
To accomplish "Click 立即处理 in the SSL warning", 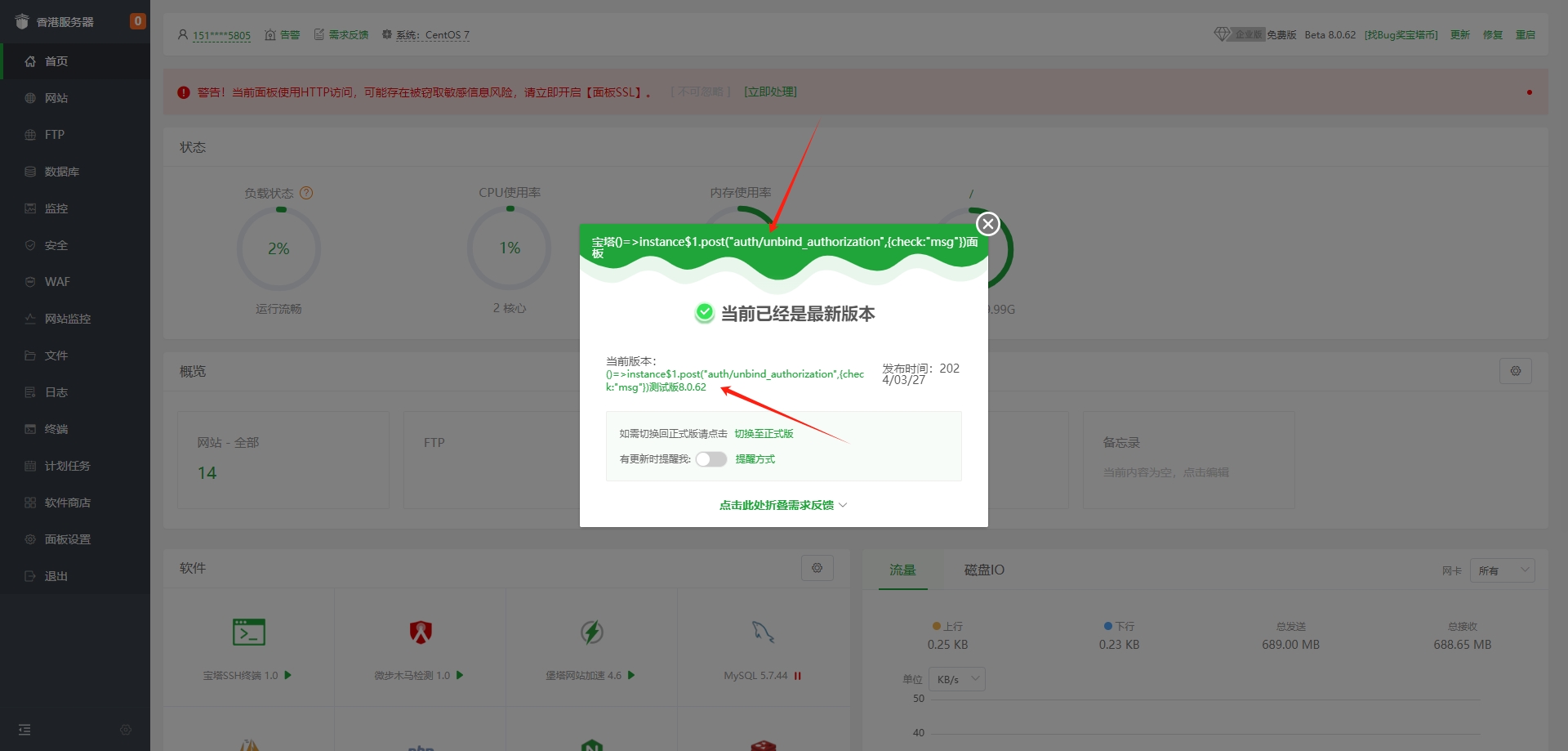I will [771, 92].
